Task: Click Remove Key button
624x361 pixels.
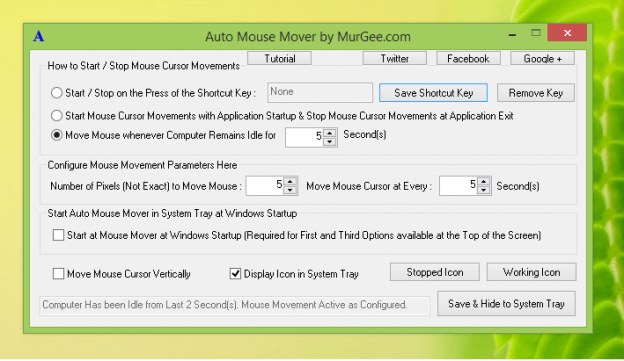Action: tap(536, 93)
